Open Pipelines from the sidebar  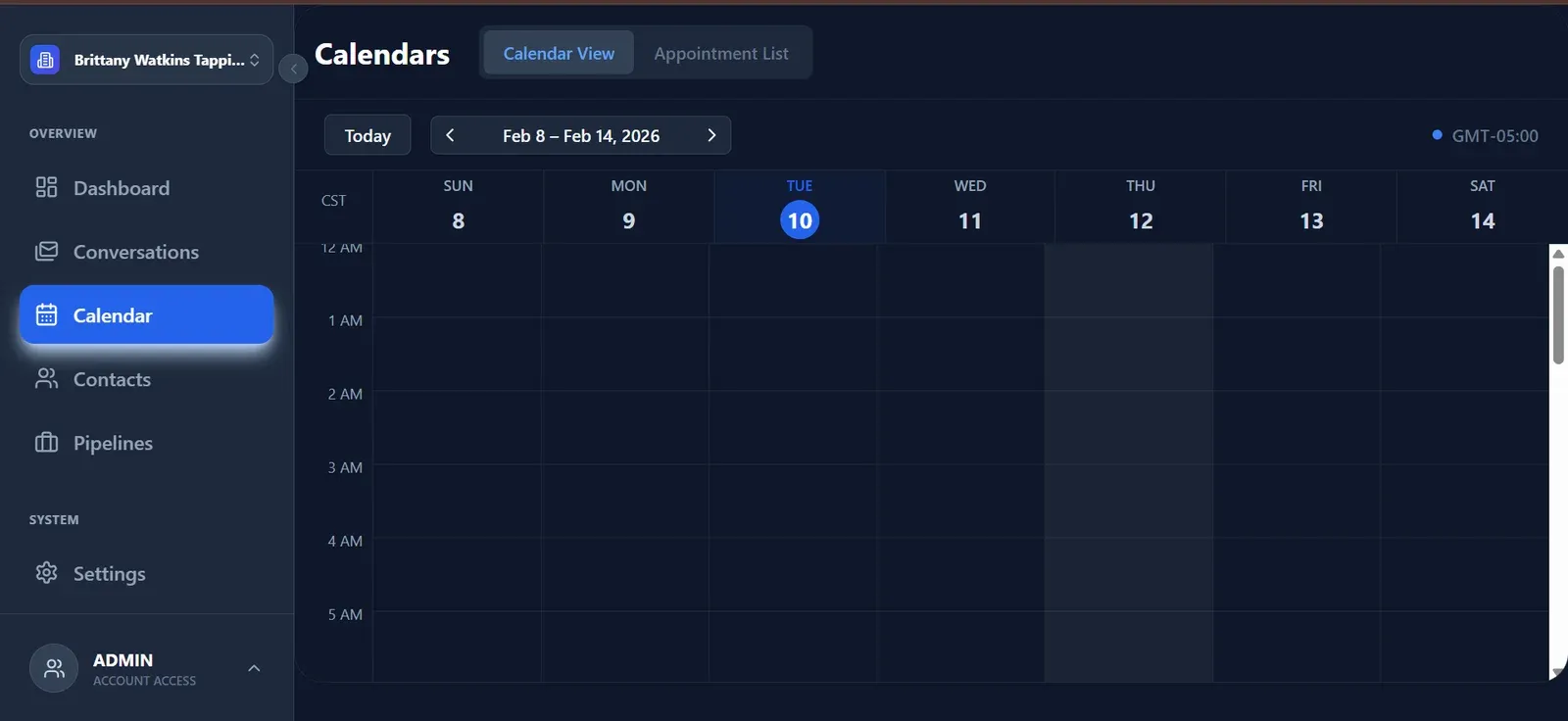(x=146, y=442)
